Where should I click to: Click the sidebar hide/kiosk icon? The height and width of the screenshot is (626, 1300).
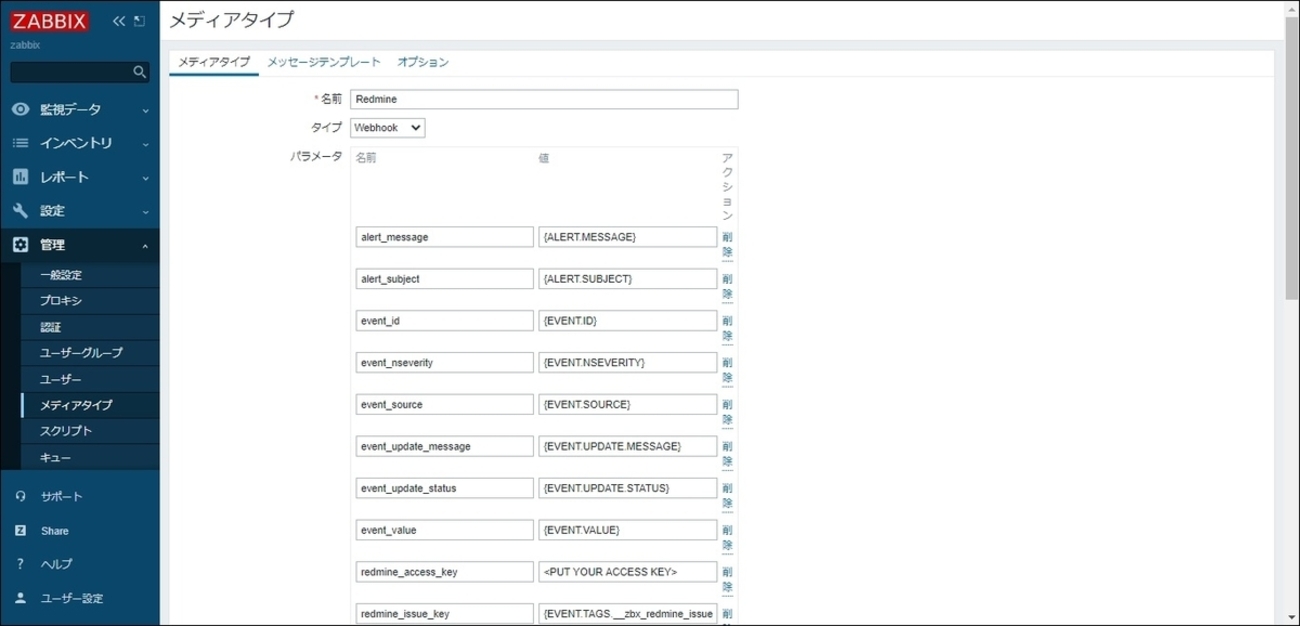click(139, 21)
